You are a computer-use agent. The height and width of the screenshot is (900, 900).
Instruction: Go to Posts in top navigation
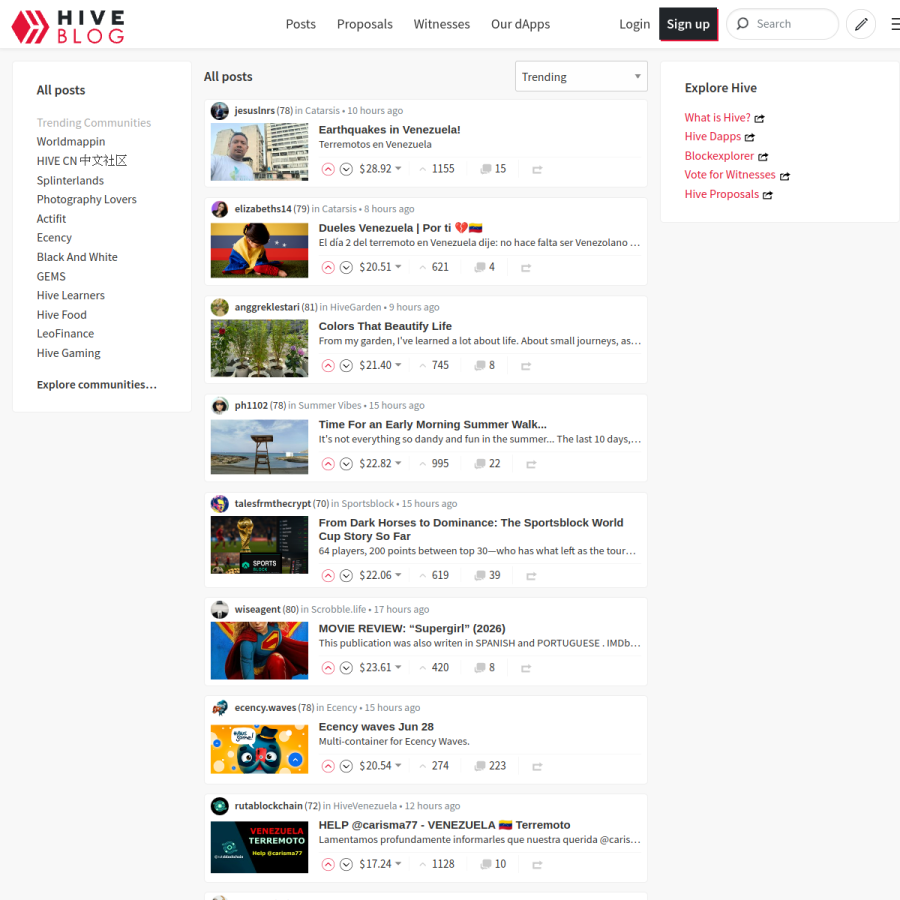[x=301, y=24]
